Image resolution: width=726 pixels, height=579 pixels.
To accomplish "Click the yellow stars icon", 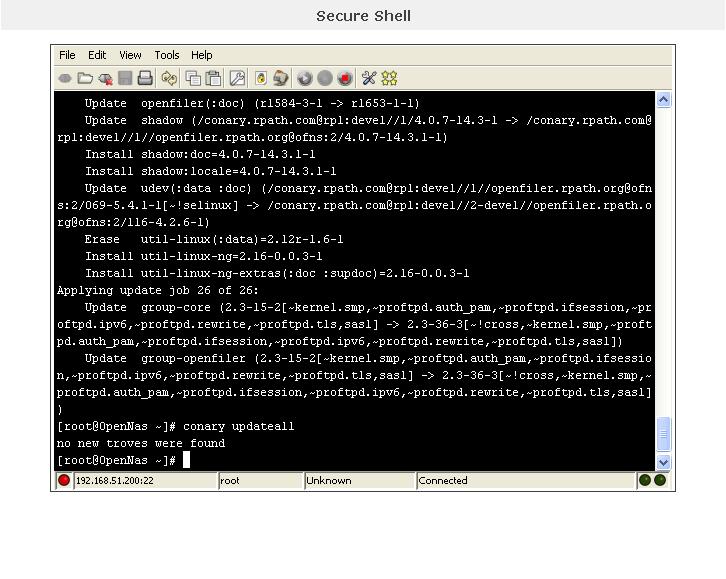I will pos(389,78).
